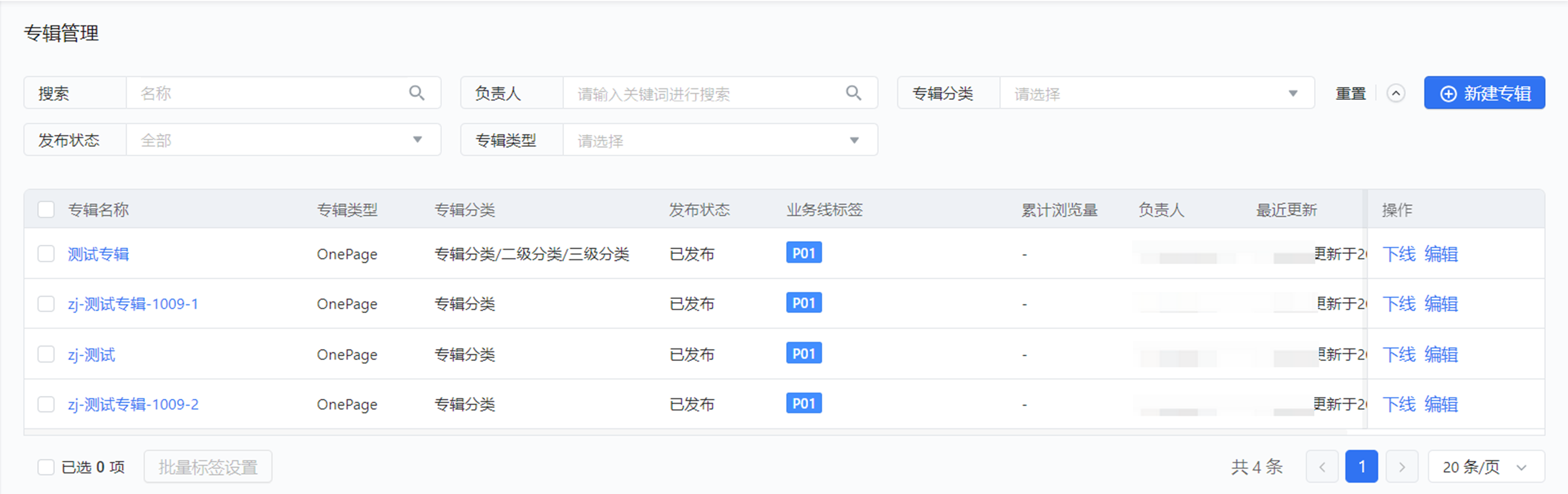
Task: Toggle the 已选 0 项 checkbox
Action: (x=46, y=468)
